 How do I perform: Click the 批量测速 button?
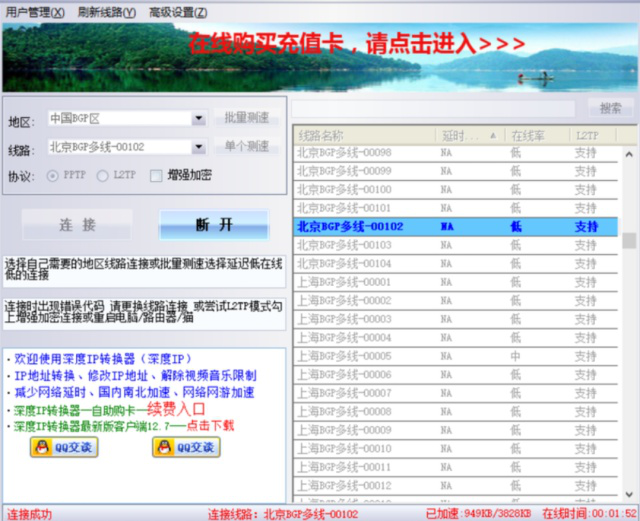(x=247, y=118)
